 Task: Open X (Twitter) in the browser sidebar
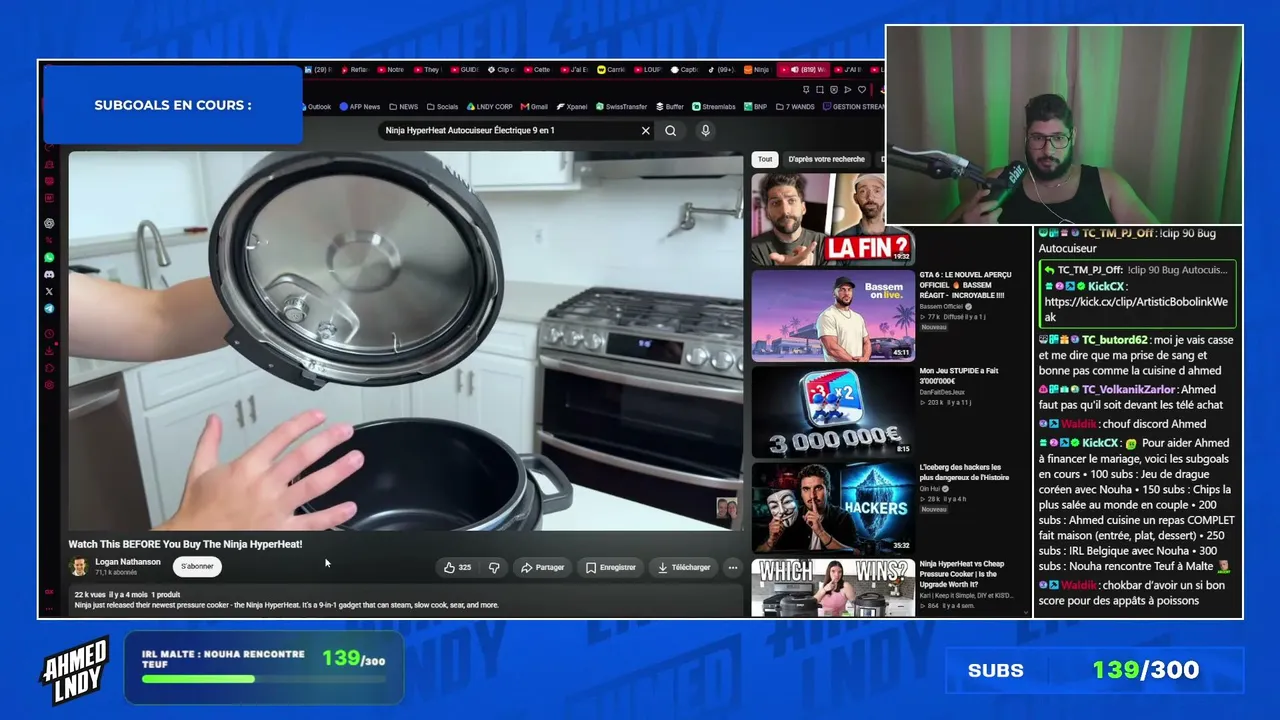point(49,291)
